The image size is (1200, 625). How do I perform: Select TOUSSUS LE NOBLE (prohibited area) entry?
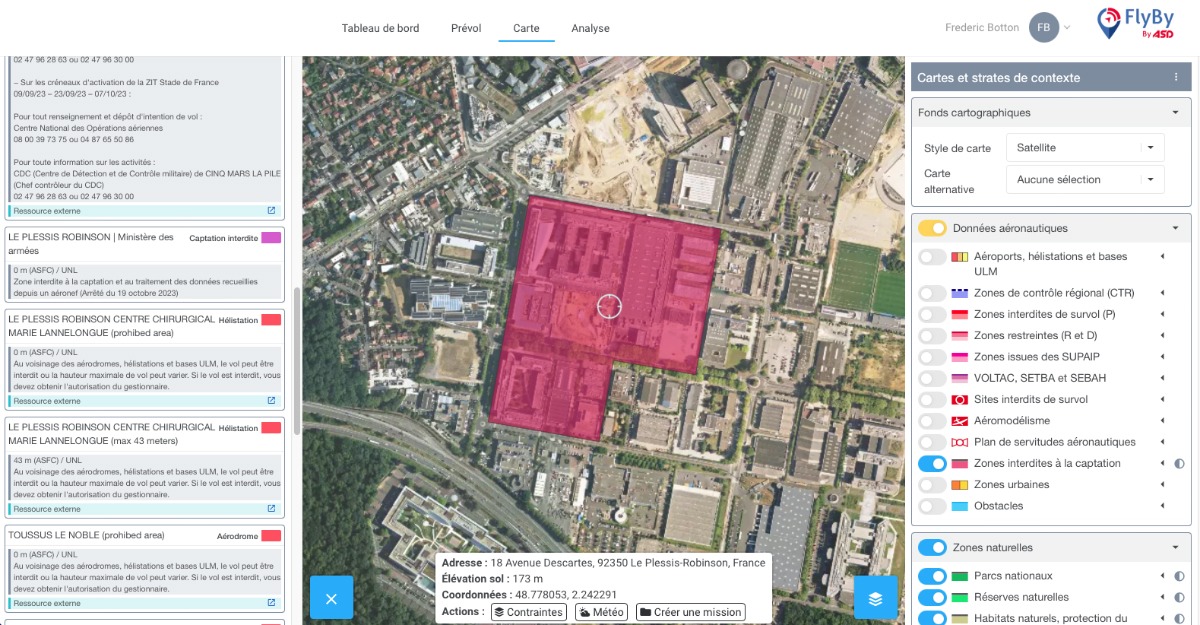145,569
